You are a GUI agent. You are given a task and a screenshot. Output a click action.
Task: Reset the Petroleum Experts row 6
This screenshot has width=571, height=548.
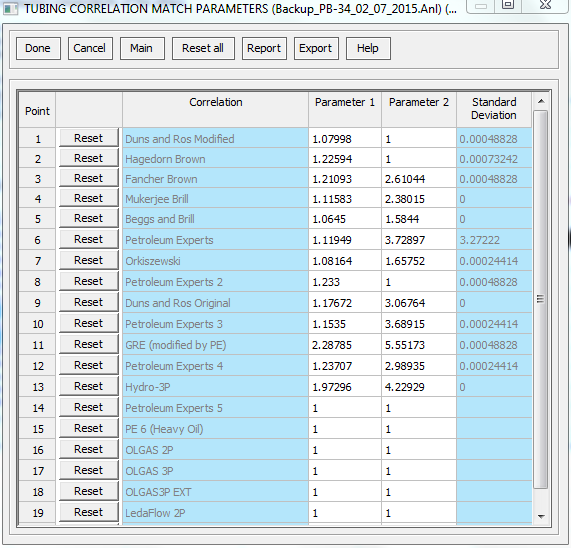[x=89, y=239]
